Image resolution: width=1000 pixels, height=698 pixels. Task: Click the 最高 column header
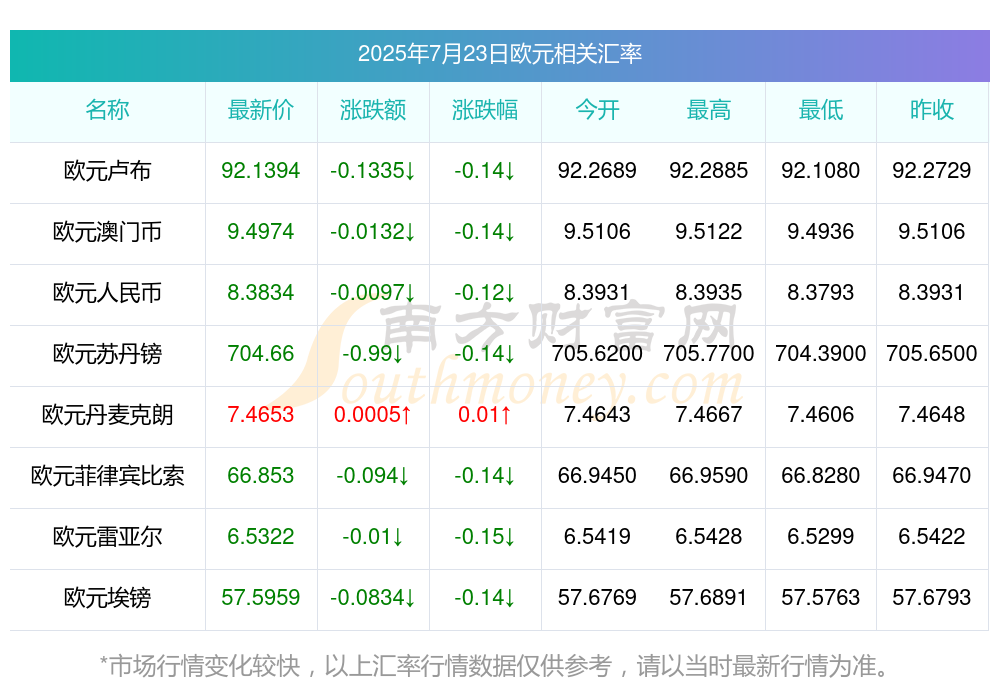[x=709, y=110]
